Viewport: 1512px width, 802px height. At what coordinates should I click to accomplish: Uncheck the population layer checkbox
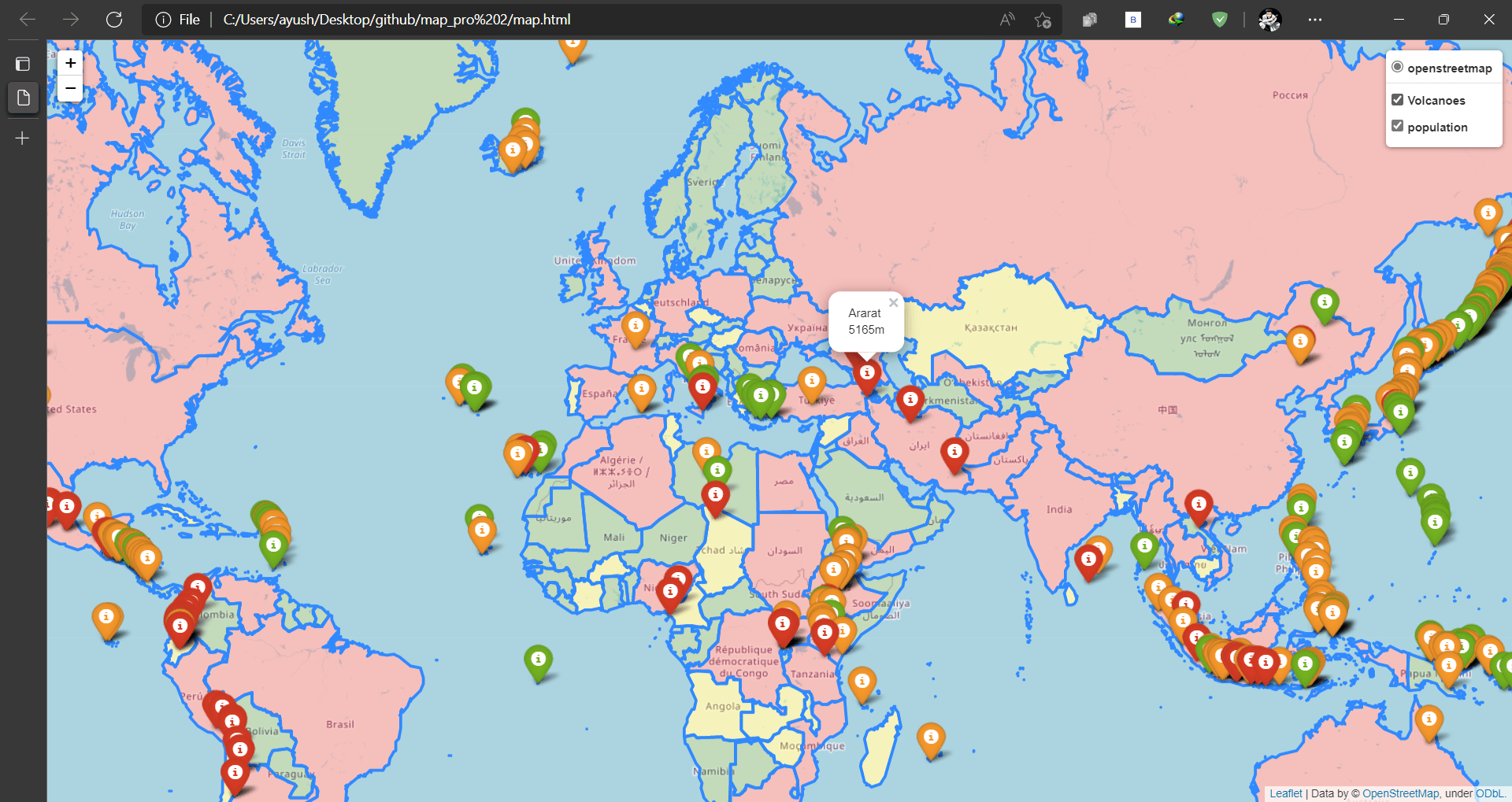1398,127
